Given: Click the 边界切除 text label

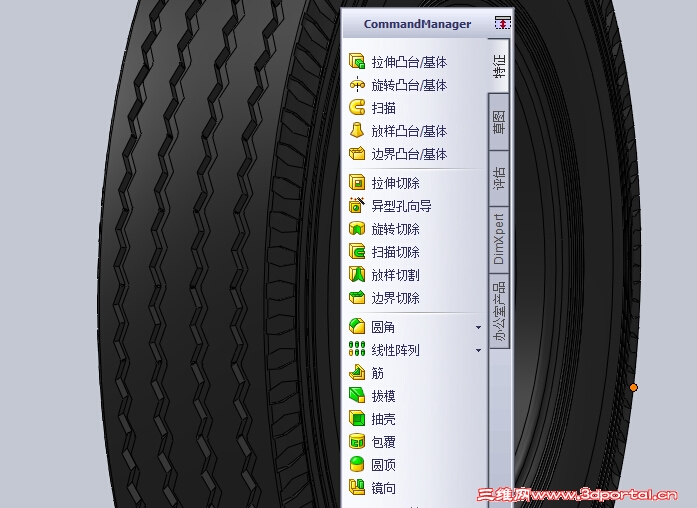Looking at the screenshot, I should coord(395,299).
